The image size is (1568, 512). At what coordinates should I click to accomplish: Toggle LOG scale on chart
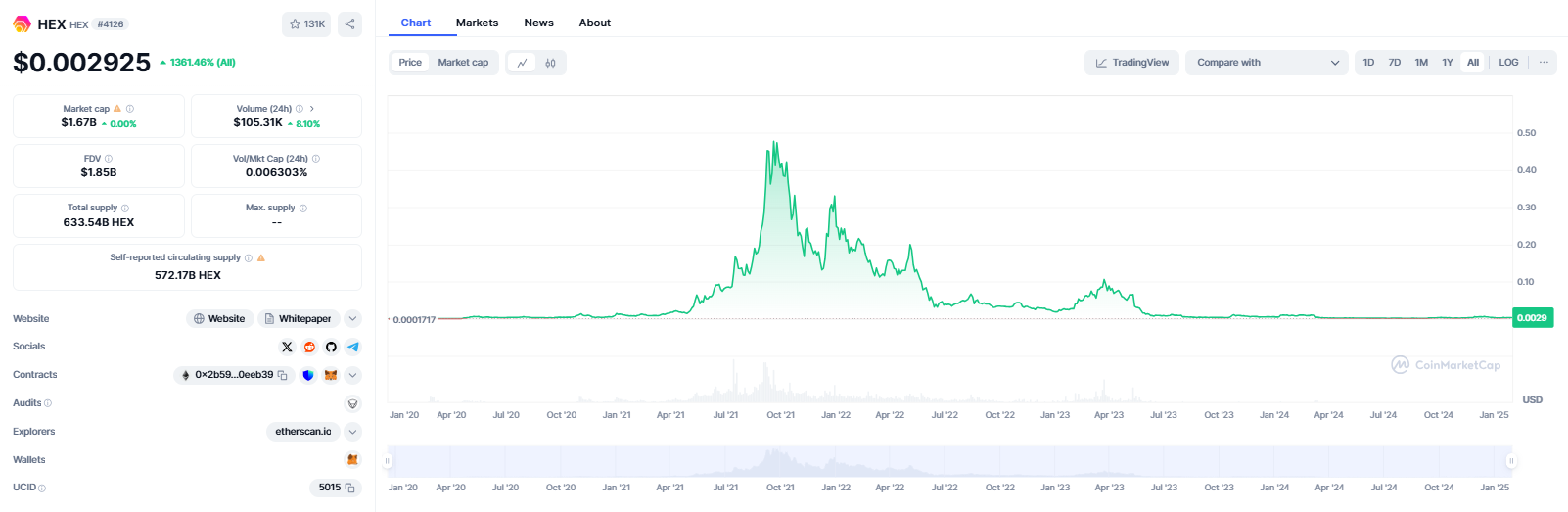point(1509,63)
